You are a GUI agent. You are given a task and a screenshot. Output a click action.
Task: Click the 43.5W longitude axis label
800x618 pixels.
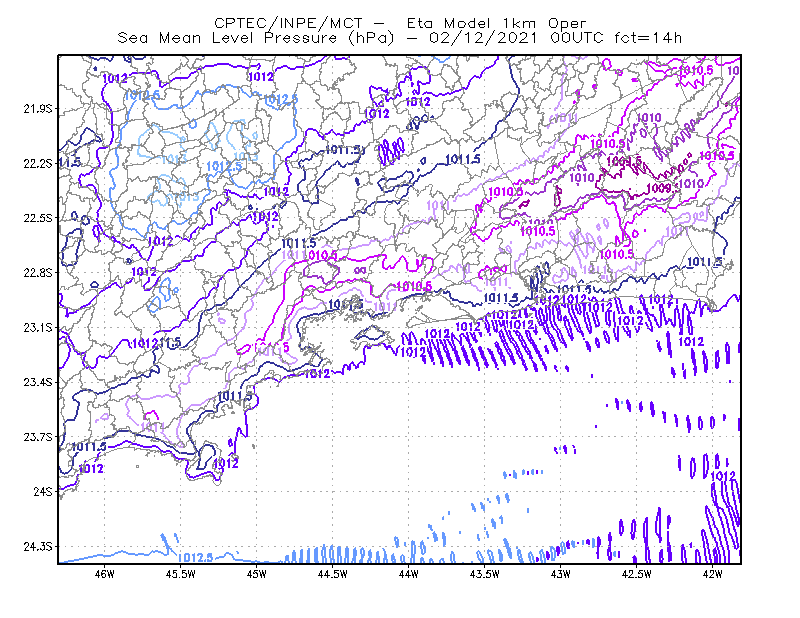click(x=485, y=574)
